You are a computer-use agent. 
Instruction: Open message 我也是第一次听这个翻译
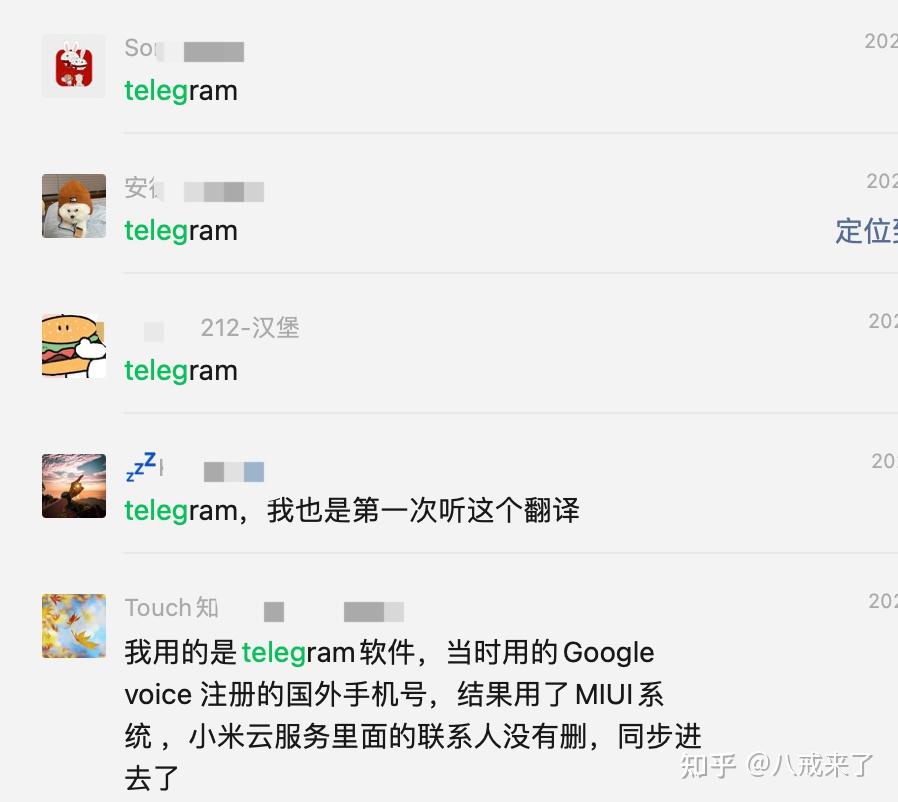click(423, 510)
